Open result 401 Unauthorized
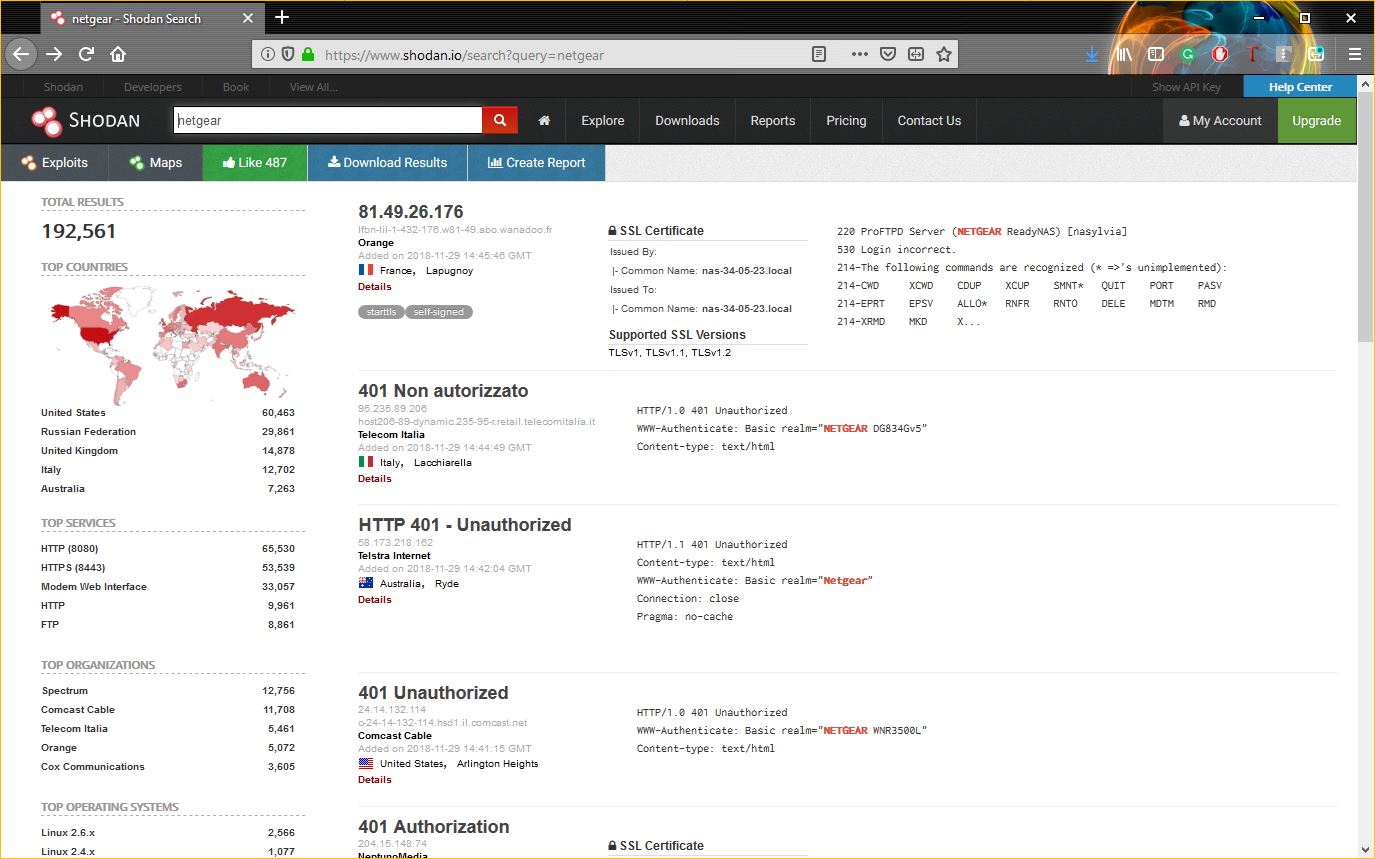This screenshot has height=859, width=1375. tap(433, 692)
